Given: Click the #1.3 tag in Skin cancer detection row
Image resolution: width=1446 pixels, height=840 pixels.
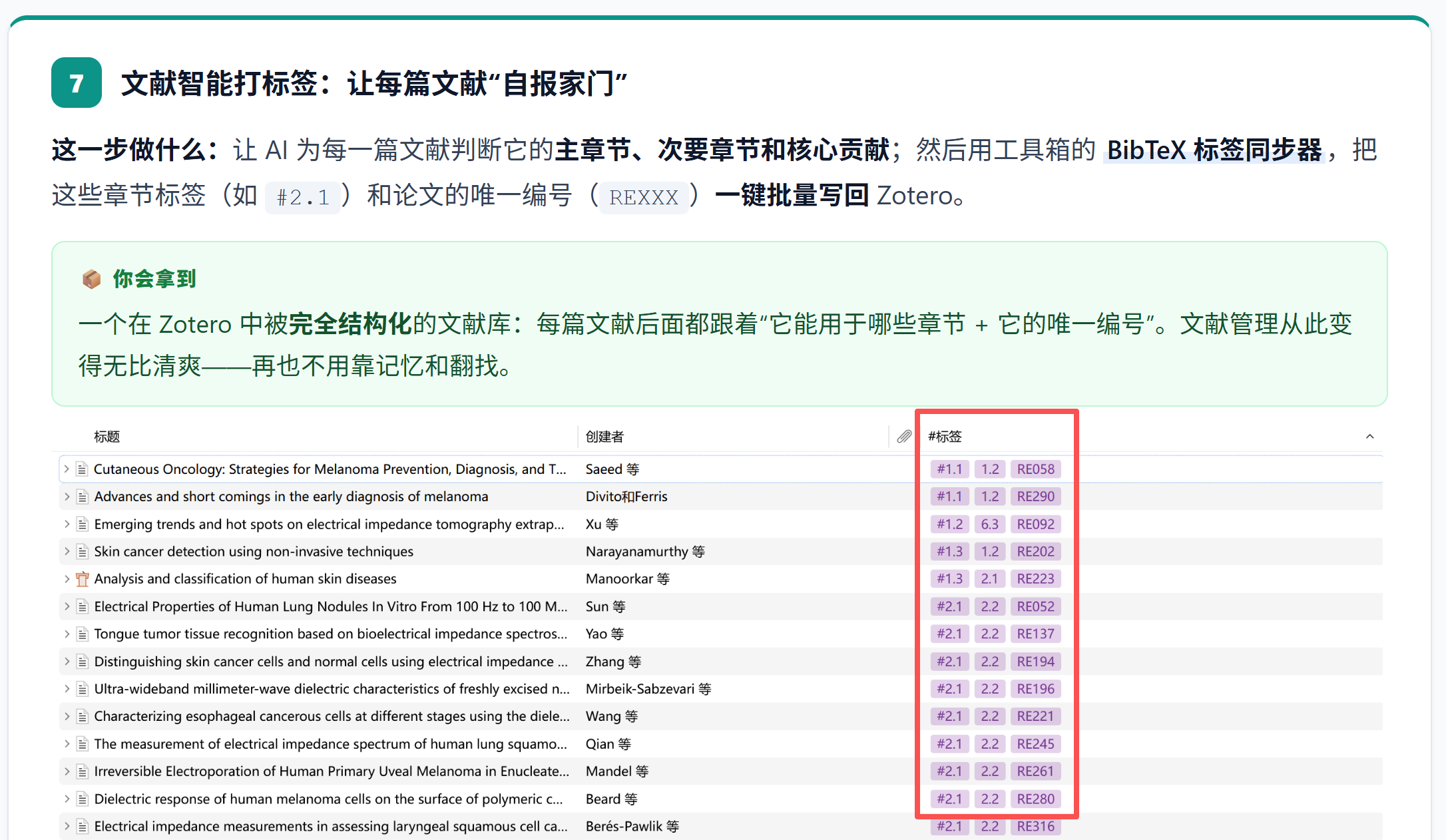Looking at the screenshot, I should [950, 552].
